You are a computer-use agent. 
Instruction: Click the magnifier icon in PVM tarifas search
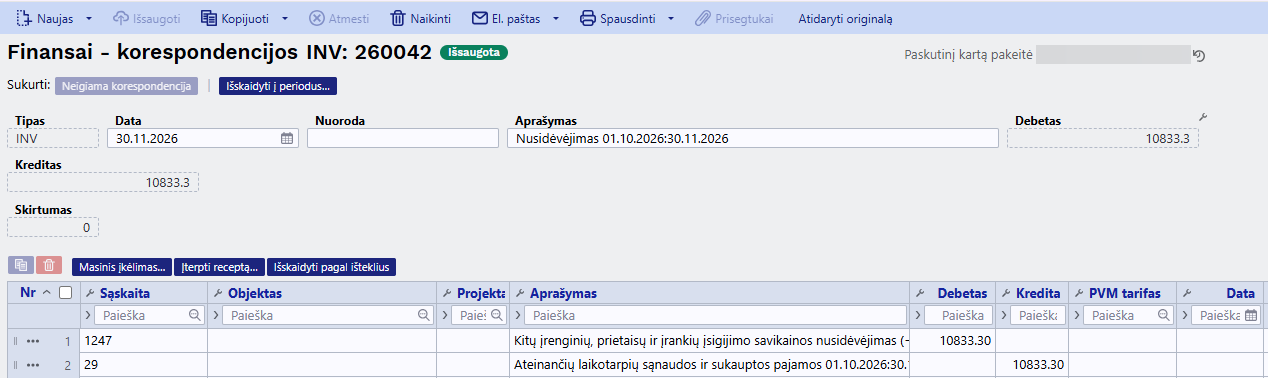(x=1164, y=315)
